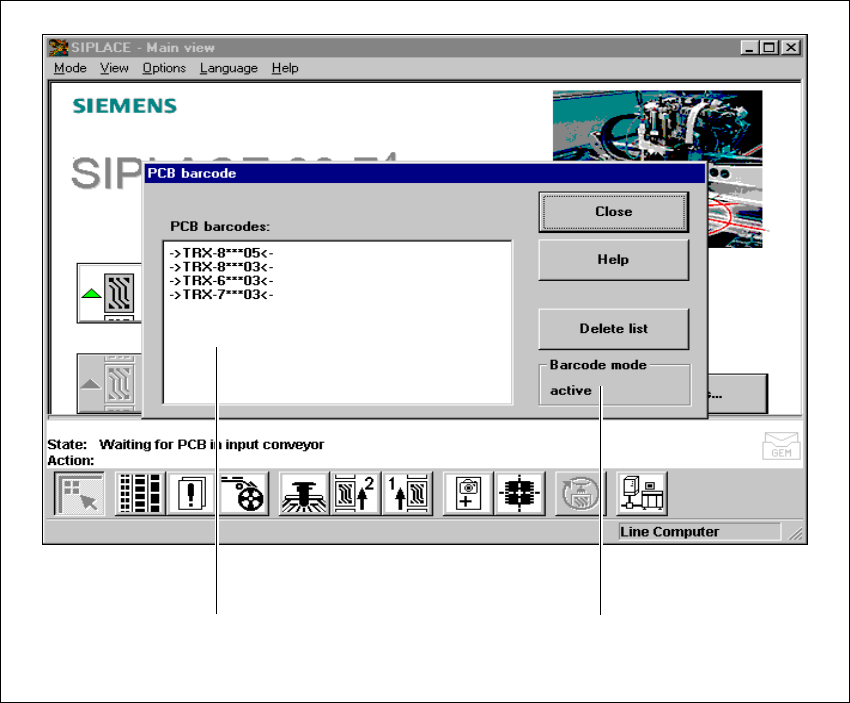Click the selection view icon with arrow cursor

[79, 494]
